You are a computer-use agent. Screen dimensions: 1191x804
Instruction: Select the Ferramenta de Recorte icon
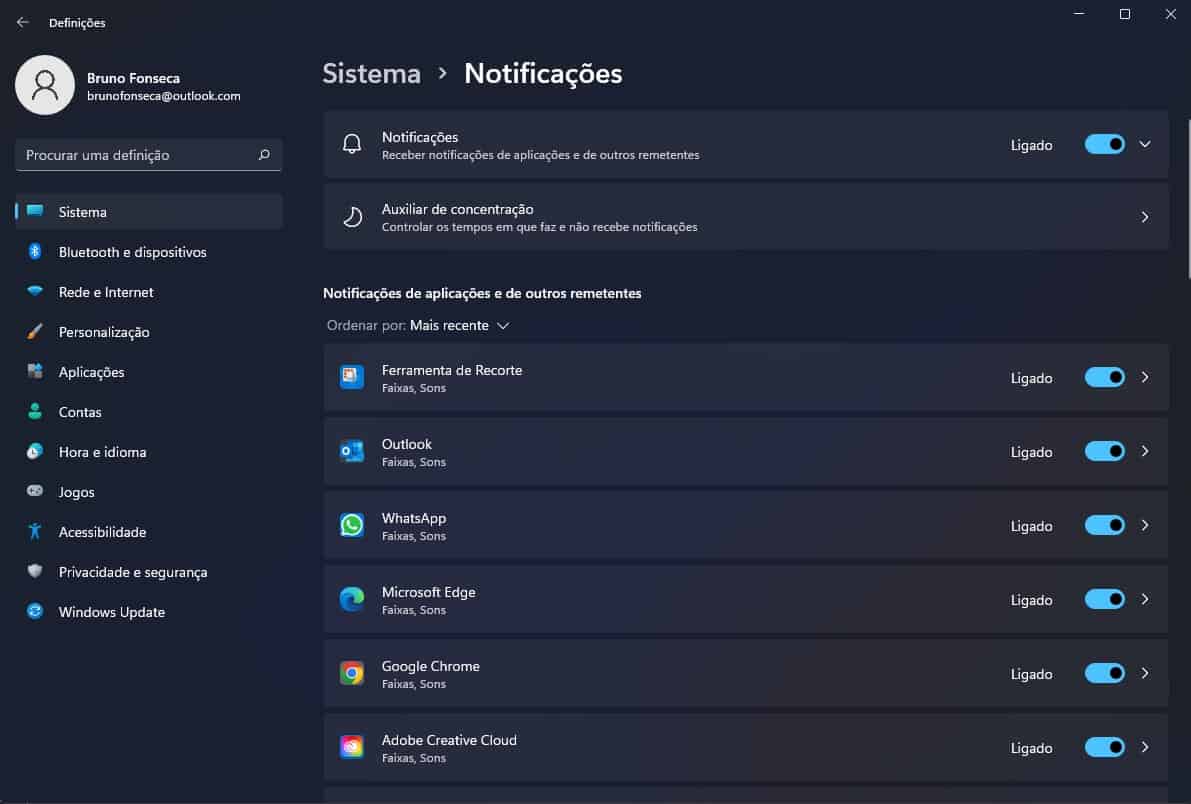[351, 377]
